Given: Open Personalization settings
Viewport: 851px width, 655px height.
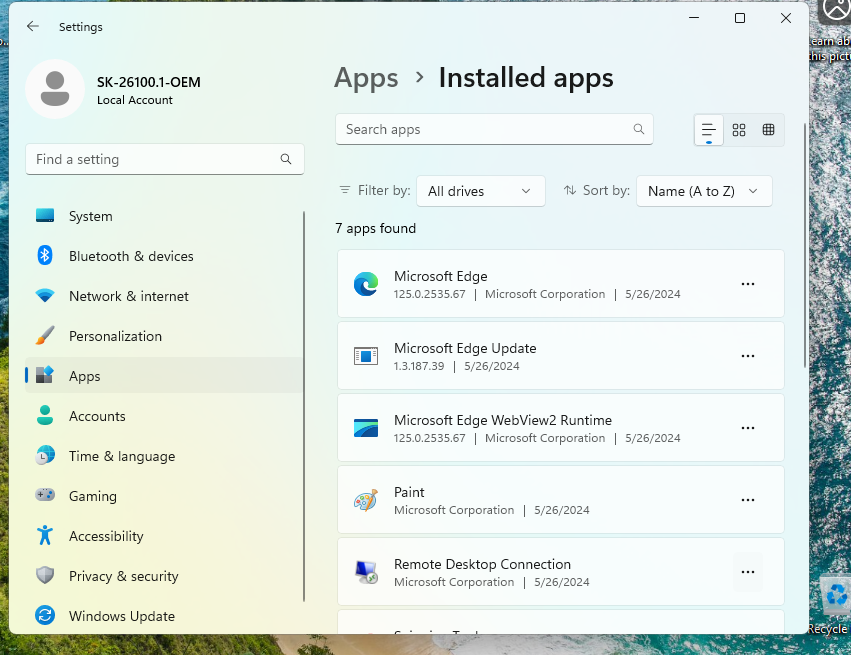Looking at the screenshot, I should pyautogui.click(x=164, y=336).
